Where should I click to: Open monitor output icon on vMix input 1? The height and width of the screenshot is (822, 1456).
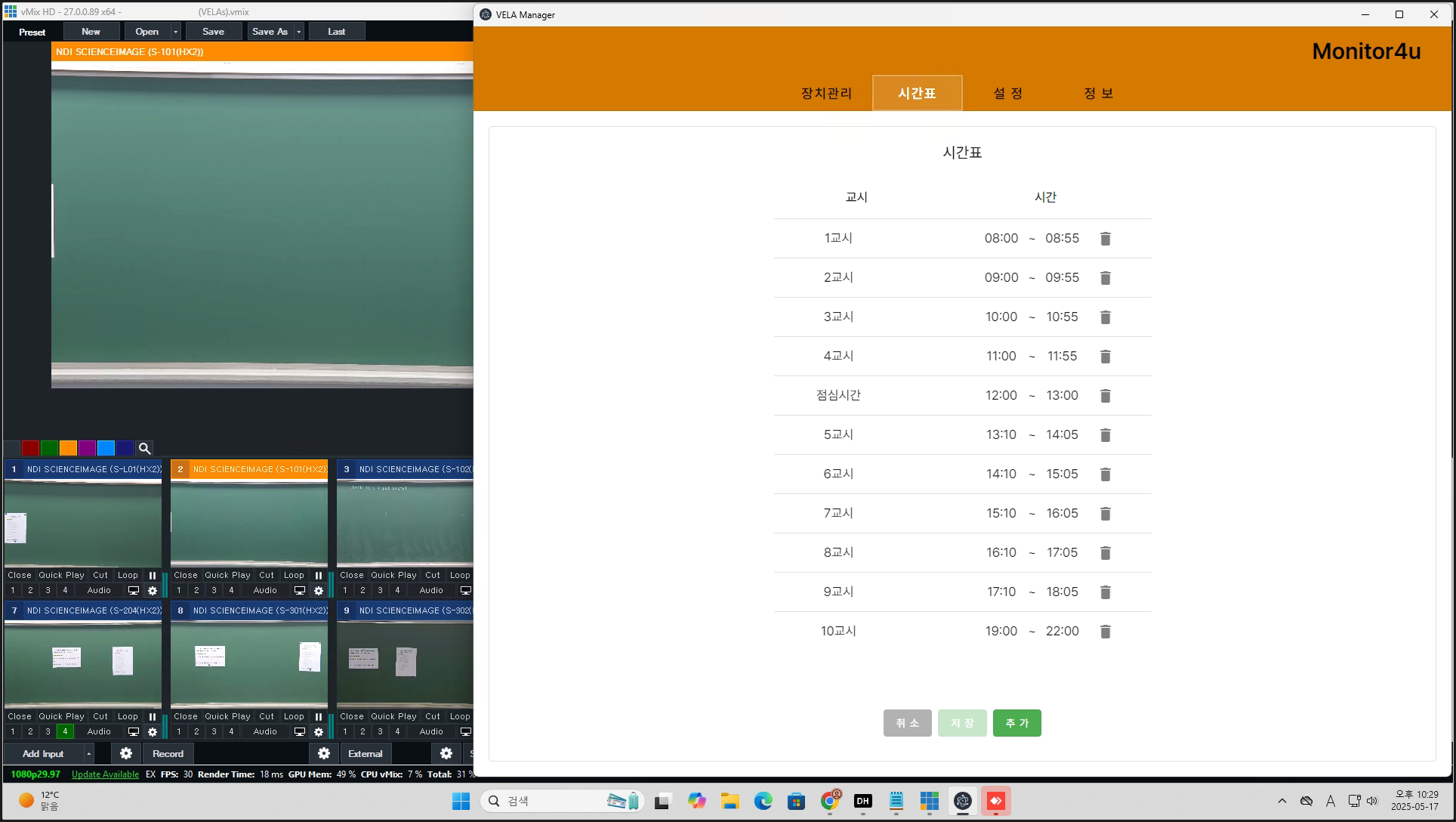pos(134,591)
